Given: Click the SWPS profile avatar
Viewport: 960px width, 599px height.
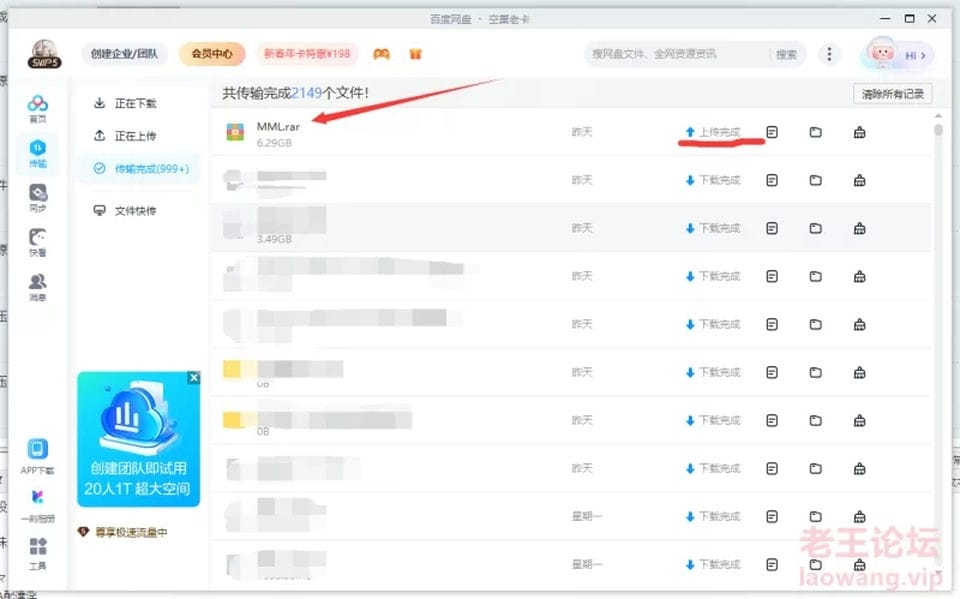Looking at the screenshot, I should point(44,54).
